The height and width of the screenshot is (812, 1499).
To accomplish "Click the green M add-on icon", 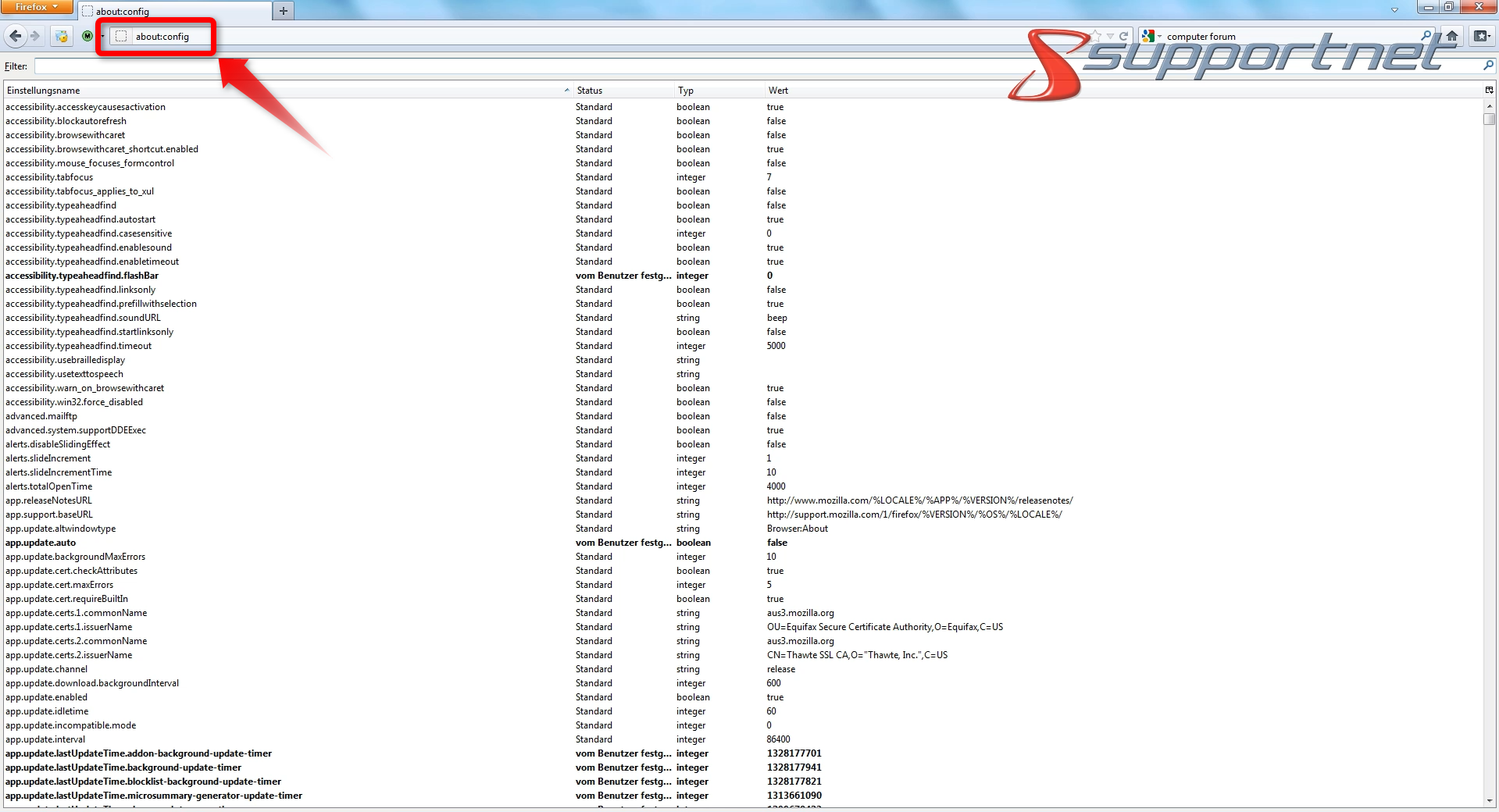I will (87, 36).
